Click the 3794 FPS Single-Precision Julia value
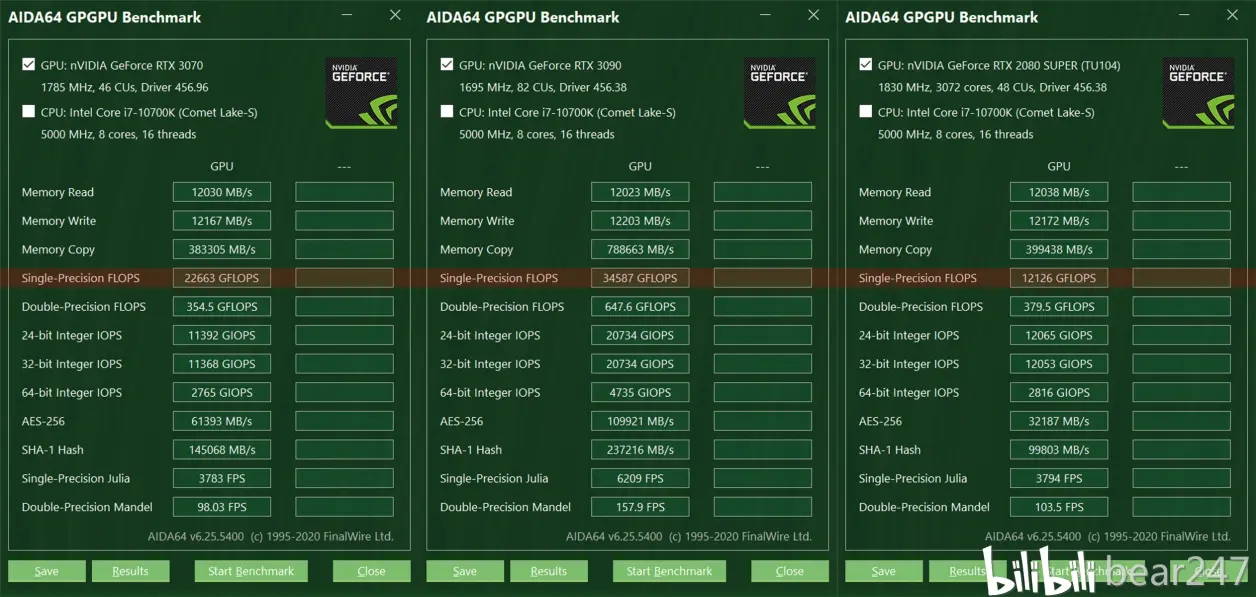 pos(1059,478)
